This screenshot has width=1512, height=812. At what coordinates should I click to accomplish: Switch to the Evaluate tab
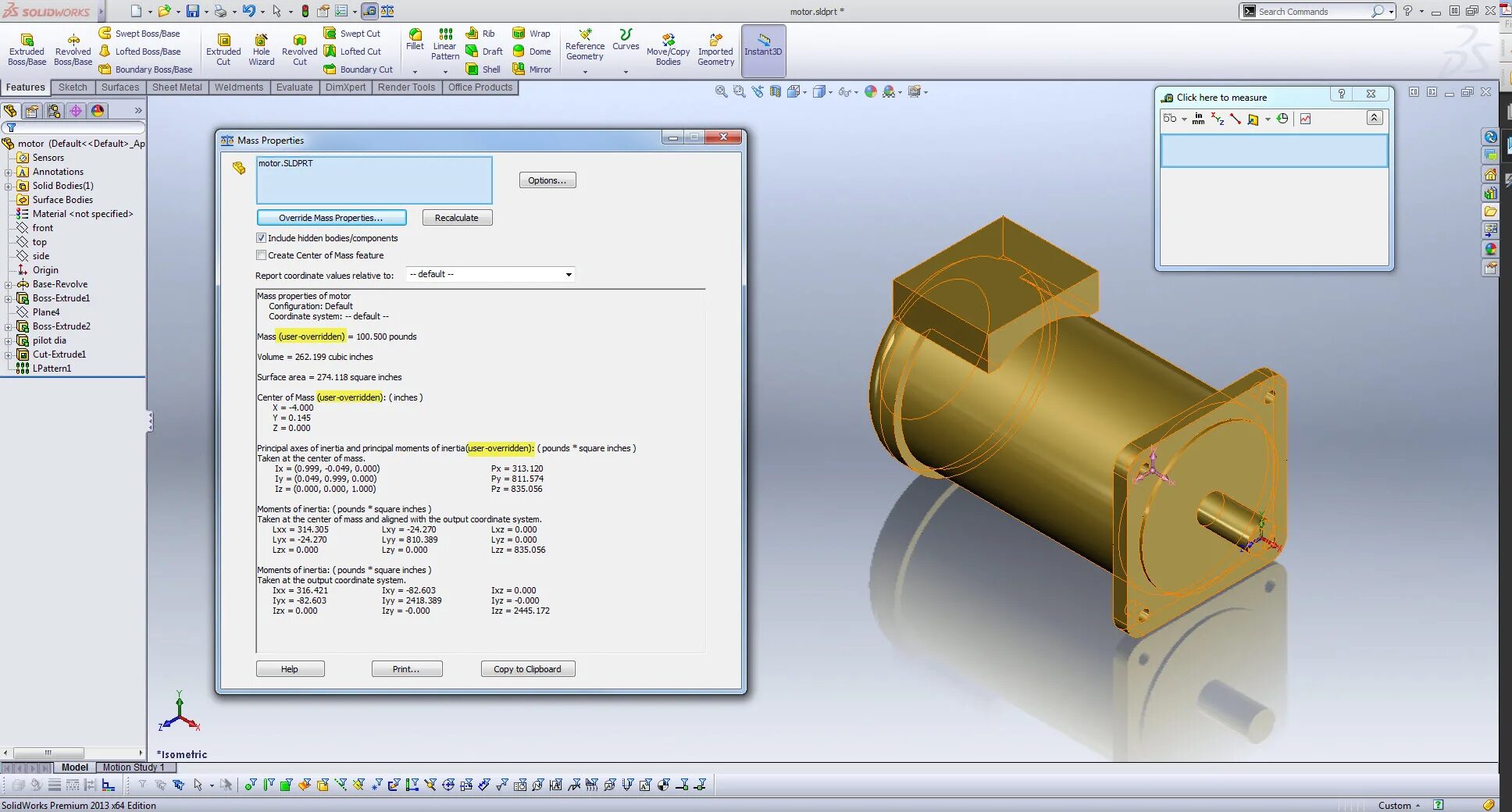tap(294, 87)
